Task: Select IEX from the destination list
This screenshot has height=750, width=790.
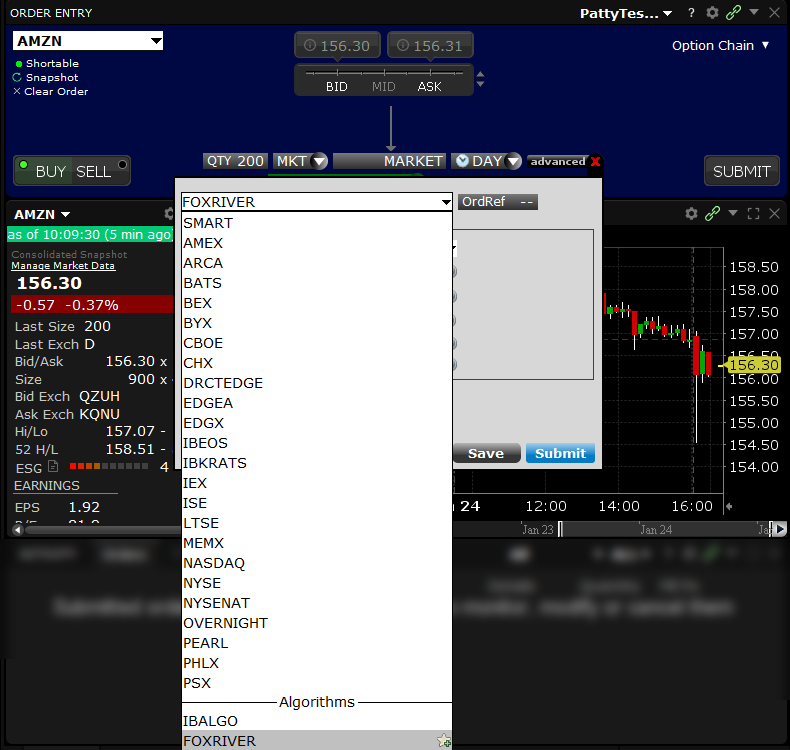Action: 316,483
